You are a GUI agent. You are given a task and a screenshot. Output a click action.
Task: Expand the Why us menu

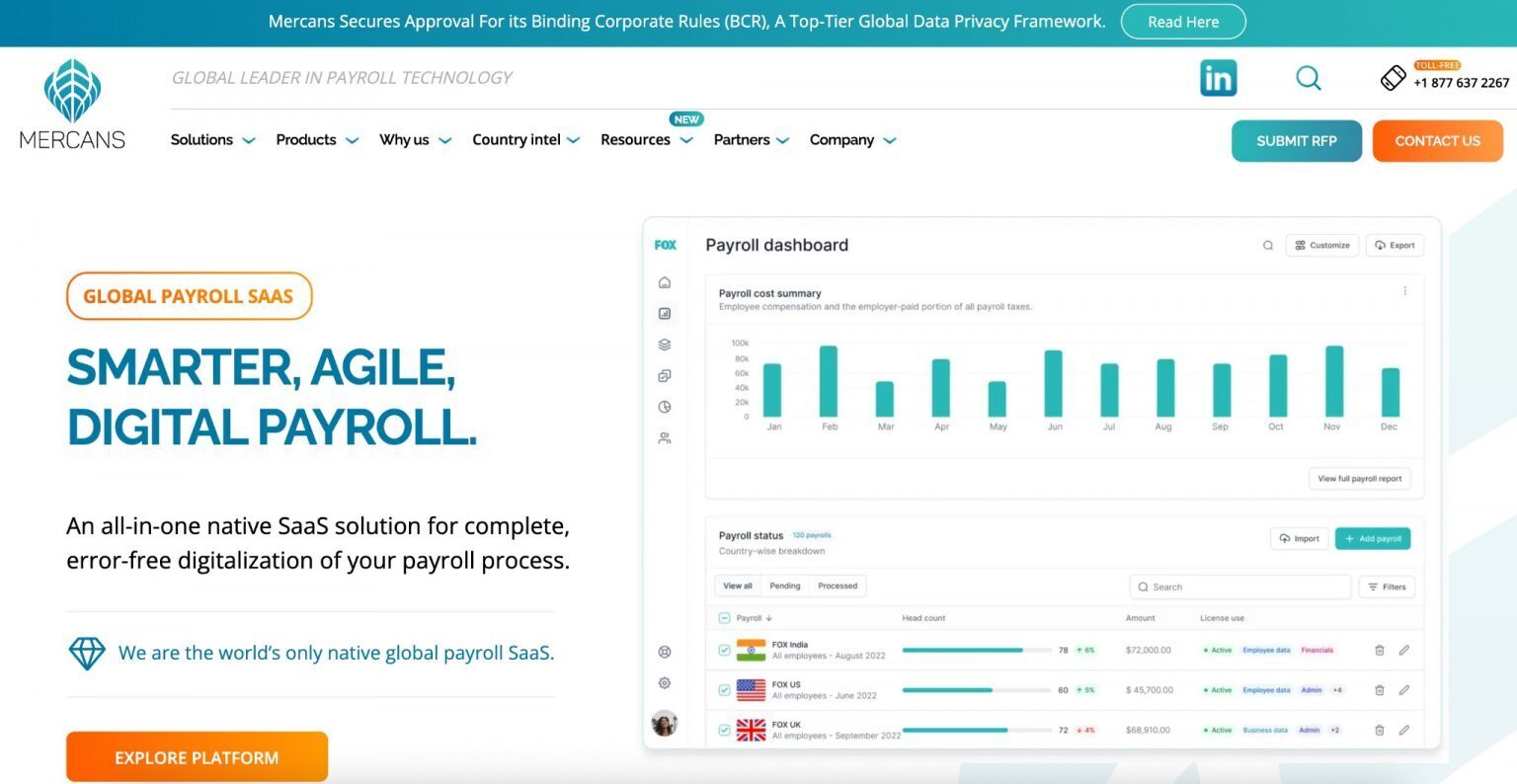coord(416,140)
